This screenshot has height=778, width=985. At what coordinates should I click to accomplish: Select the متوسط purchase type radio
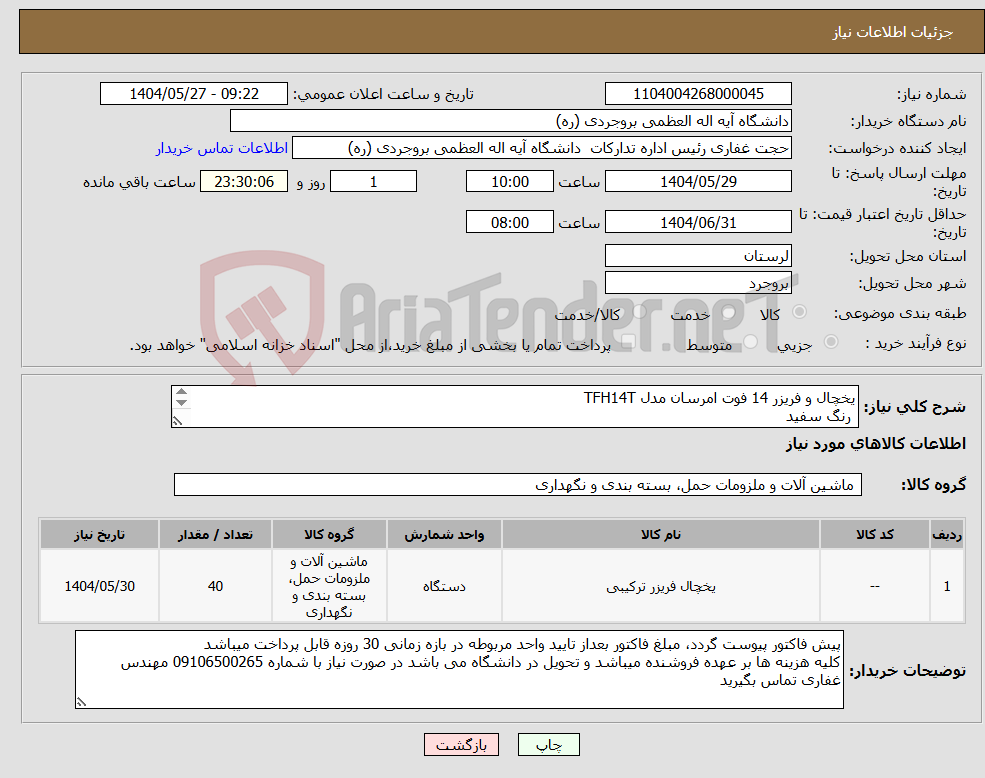pos(751,342)
